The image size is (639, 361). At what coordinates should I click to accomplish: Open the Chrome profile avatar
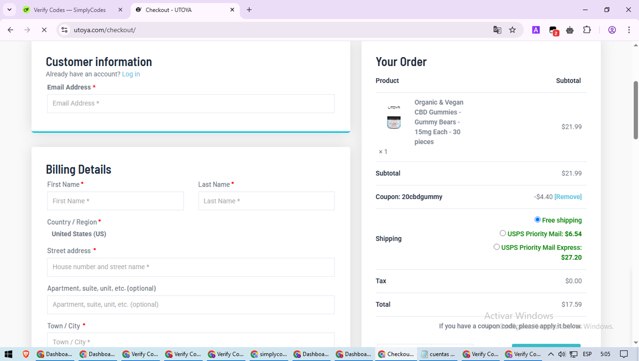[612, 30]
